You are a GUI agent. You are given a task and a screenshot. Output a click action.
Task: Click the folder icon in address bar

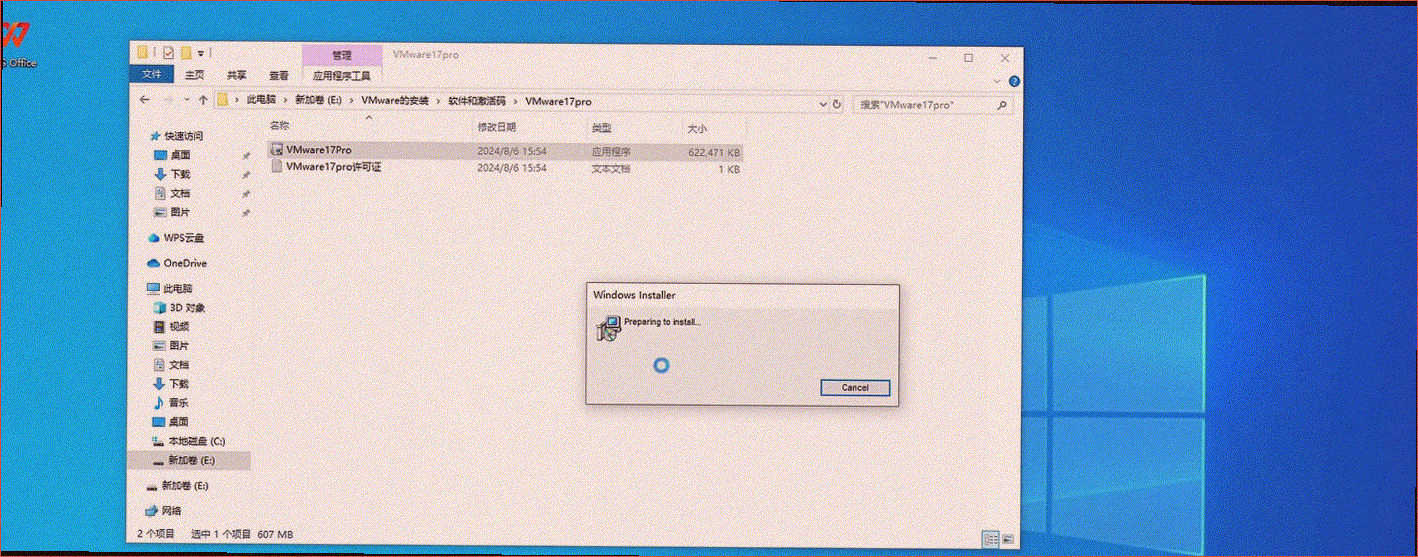coord(224,101)
